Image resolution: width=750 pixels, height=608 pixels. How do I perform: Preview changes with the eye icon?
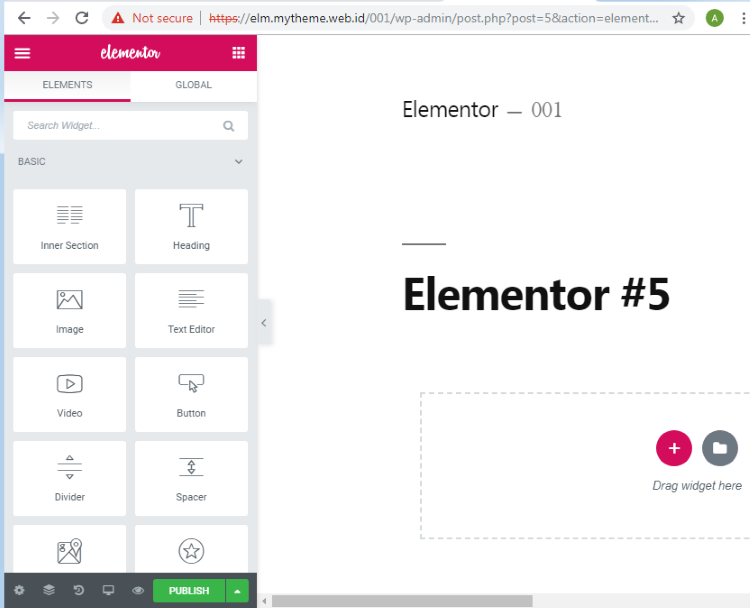138,590
